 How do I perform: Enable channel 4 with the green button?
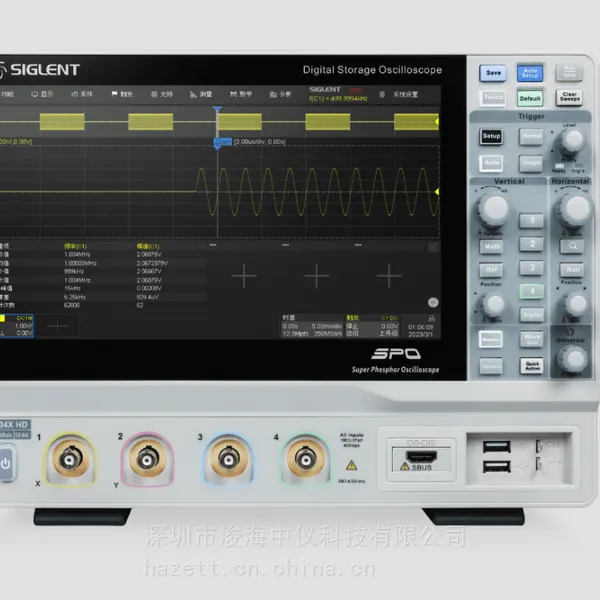pos(532,292)
